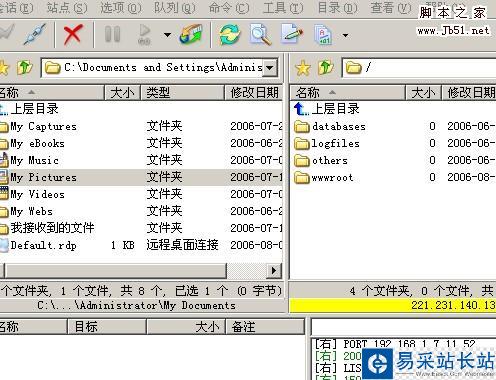Select the remote logfiles folder
The height and width of the screenshot is (380, 496).
tap(335, 143)
